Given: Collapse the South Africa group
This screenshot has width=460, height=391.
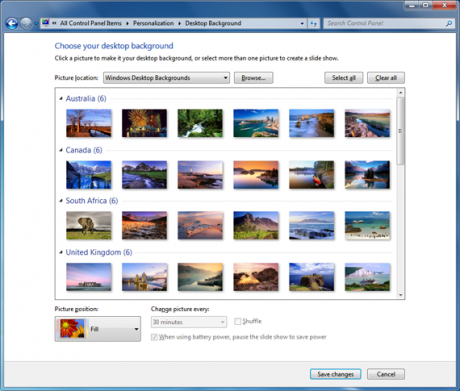Looking at the screenshot, I should [x=61, y=201].
